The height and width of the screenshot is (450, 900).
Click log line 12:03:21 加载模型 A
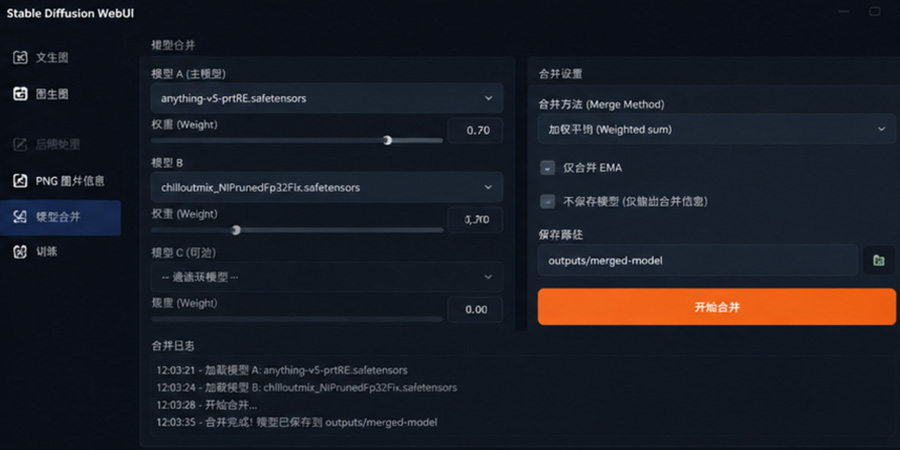tap(282, 370)
